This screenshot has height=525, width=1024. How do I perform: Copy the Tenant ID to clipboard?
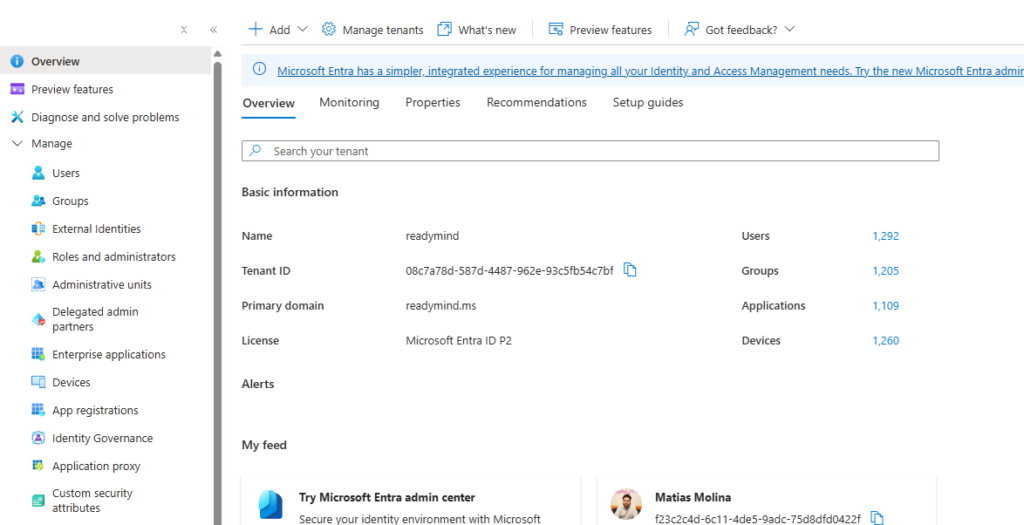click(x=630, y=270)
